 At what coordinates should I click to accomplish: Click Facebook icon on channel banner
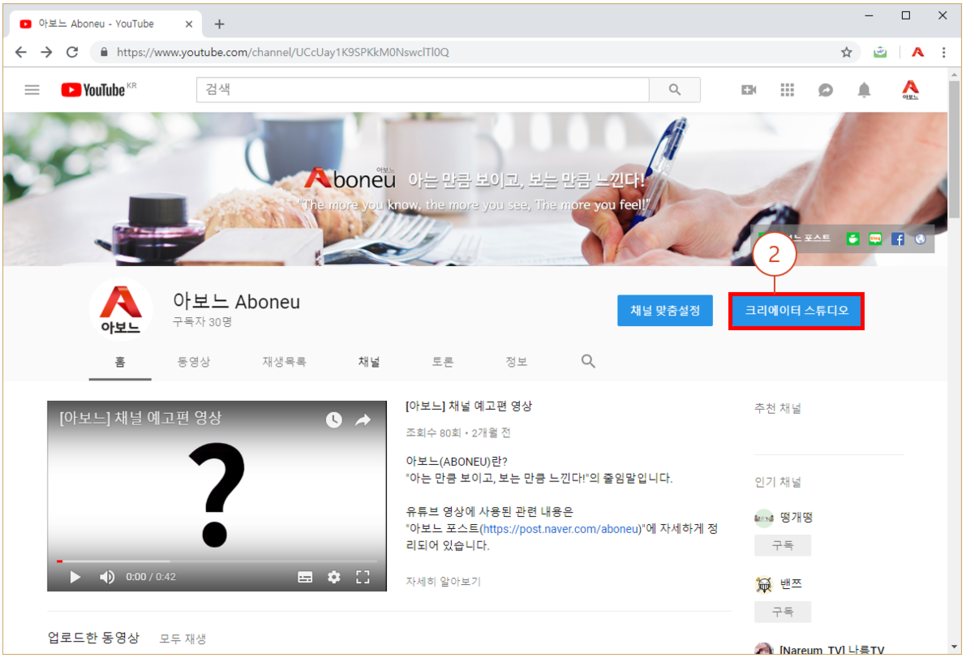pyautogui.click(x=898, y=239)
